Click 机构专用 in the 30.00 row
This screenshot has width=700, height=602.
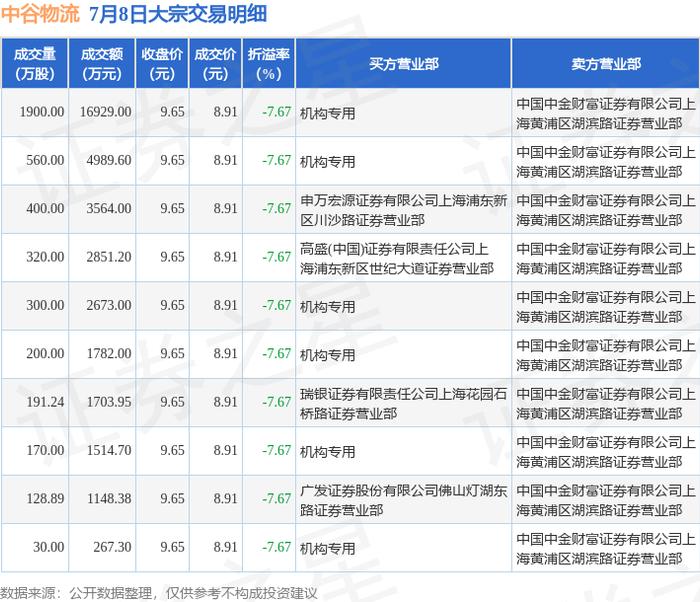click(x=328, y=548)
